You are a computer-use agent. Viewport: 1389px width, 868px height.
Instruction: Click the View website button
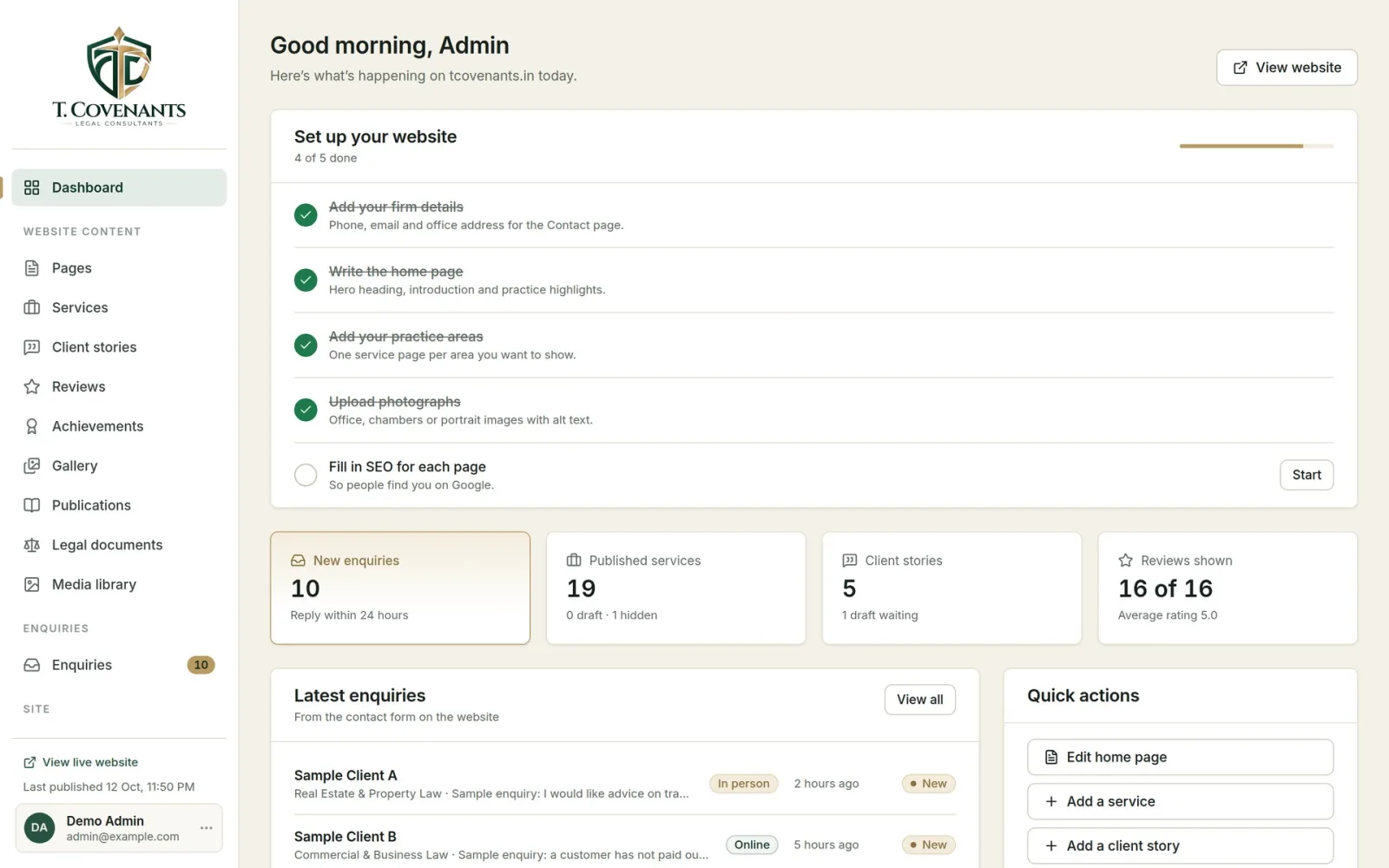1287,68
